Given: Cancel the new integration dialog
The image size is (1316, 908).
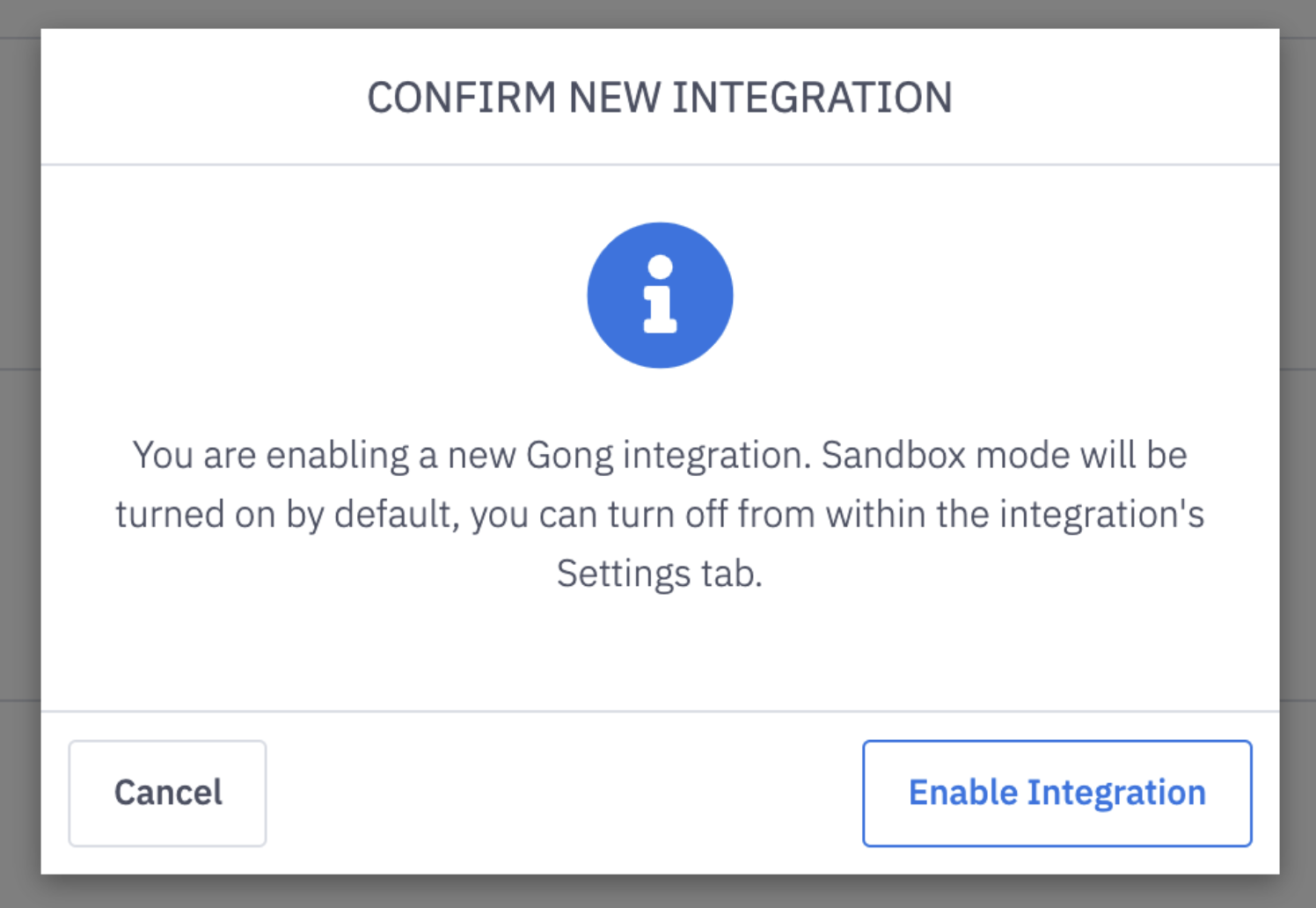Looking at the screenshot, I should coord(167,793).
